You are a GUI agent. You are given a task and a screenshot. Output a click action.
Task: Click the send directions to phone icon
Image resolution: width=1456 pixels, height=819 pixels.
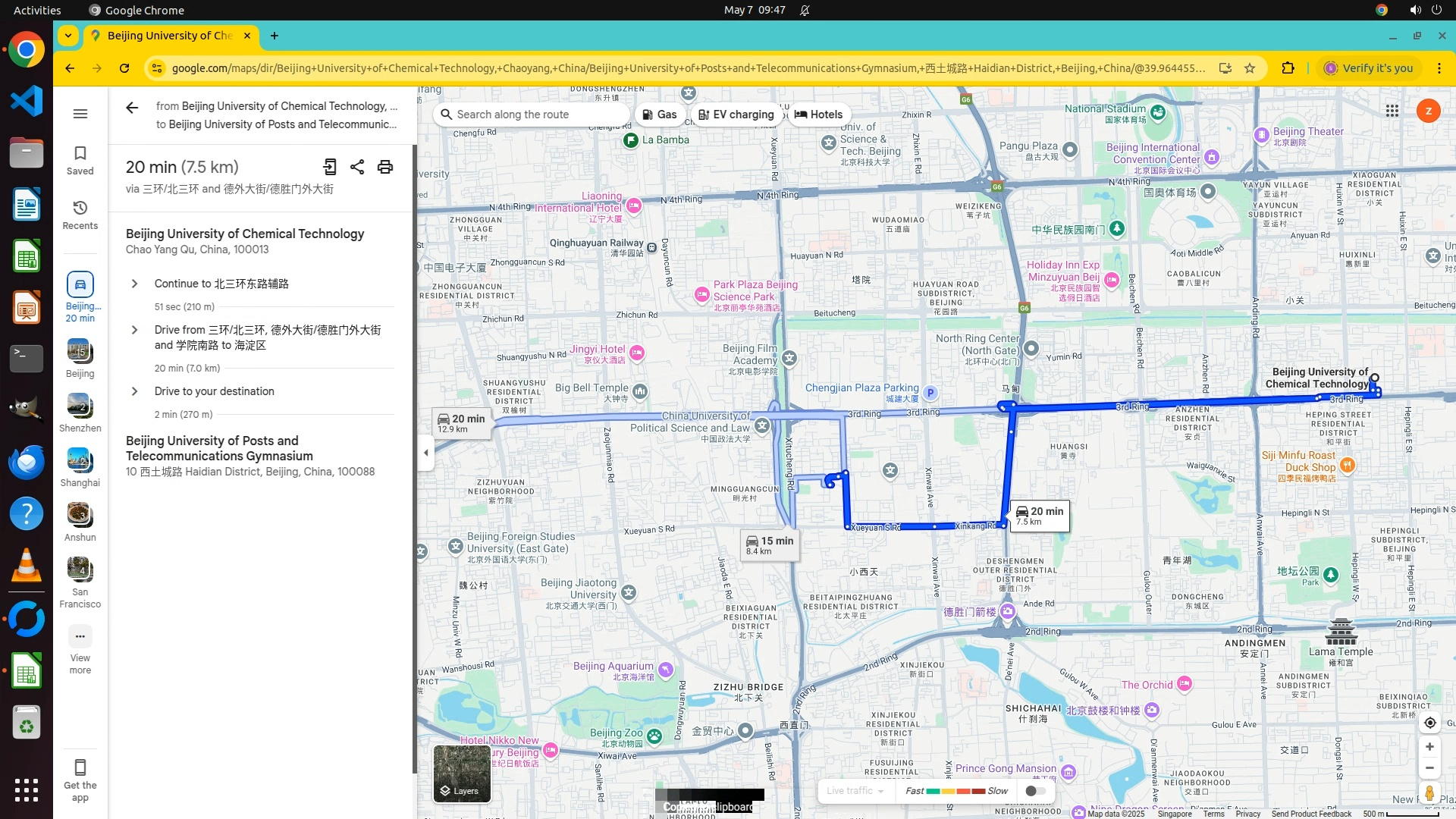point(330,167)
